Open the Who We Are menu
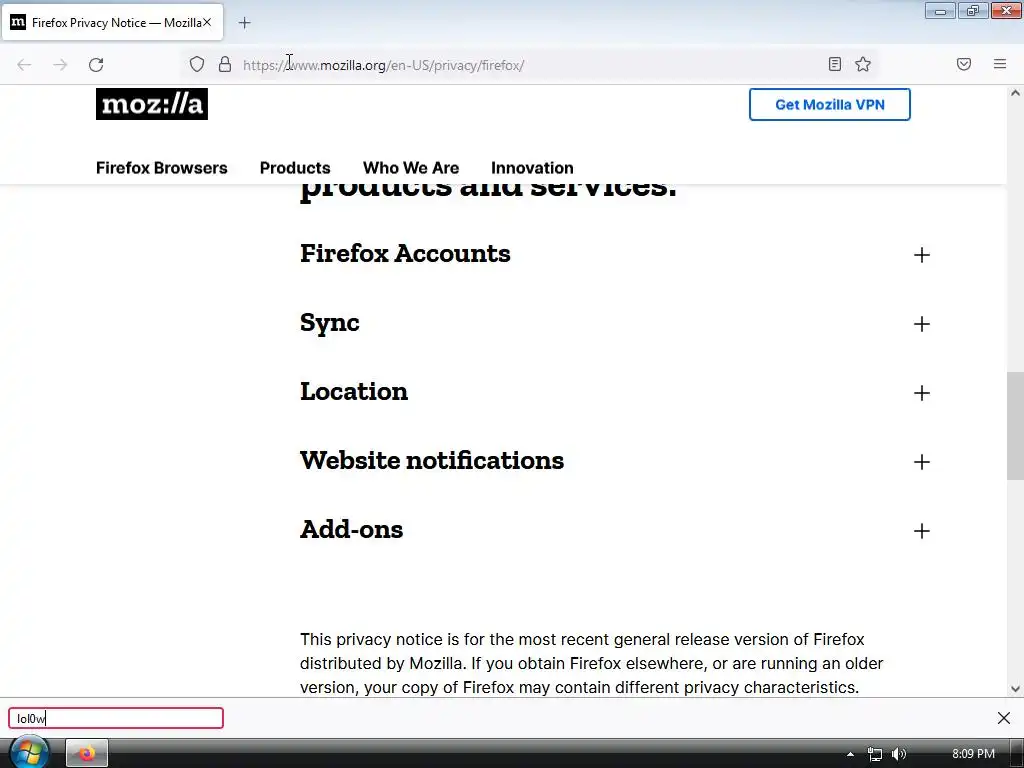The height and width of the screenshot is (768, 1024). 411,168
